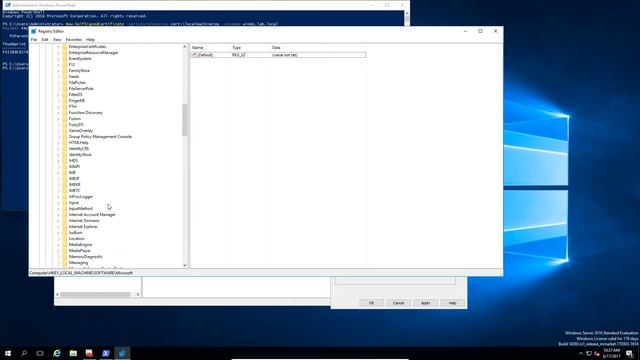Click Apply in the background dialog

(425, 303)
